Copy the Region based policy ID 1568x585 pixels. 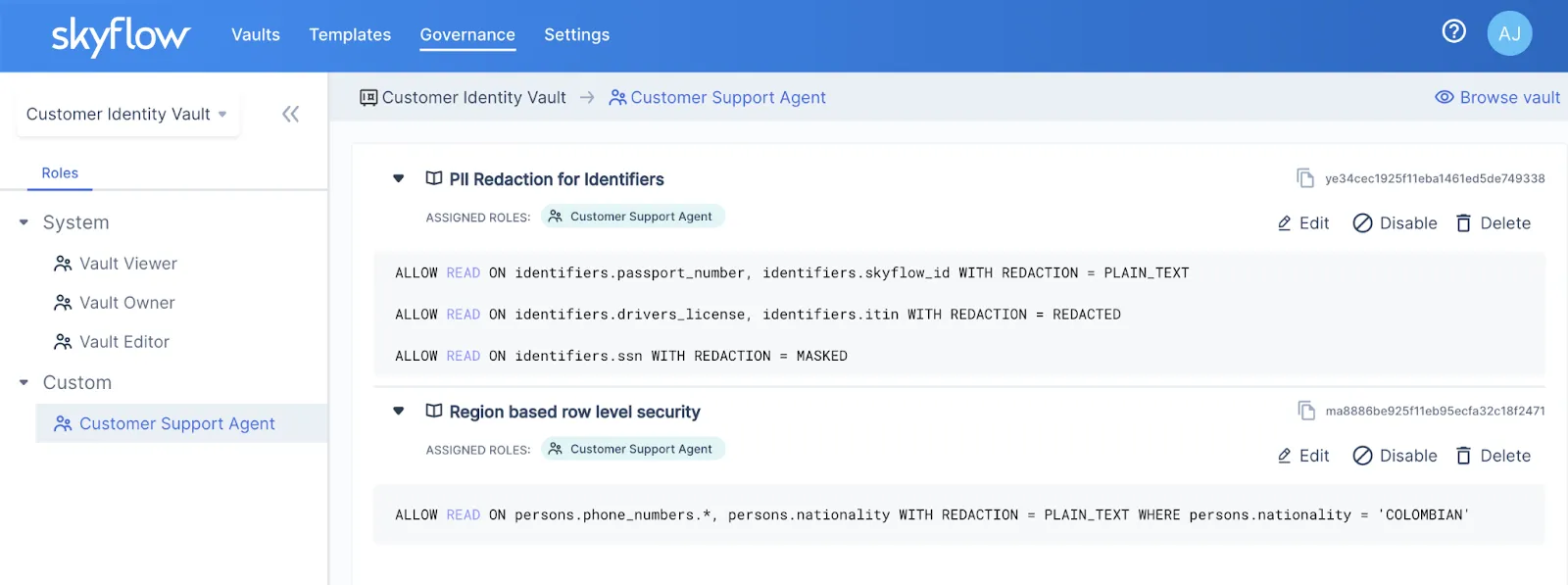(1305, 411)
